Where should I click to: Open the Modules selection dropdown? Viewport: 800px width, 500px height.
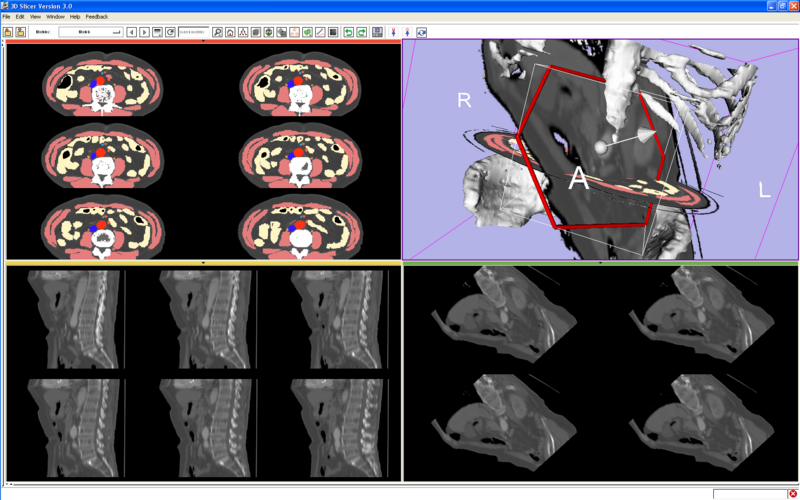point(91,32)
